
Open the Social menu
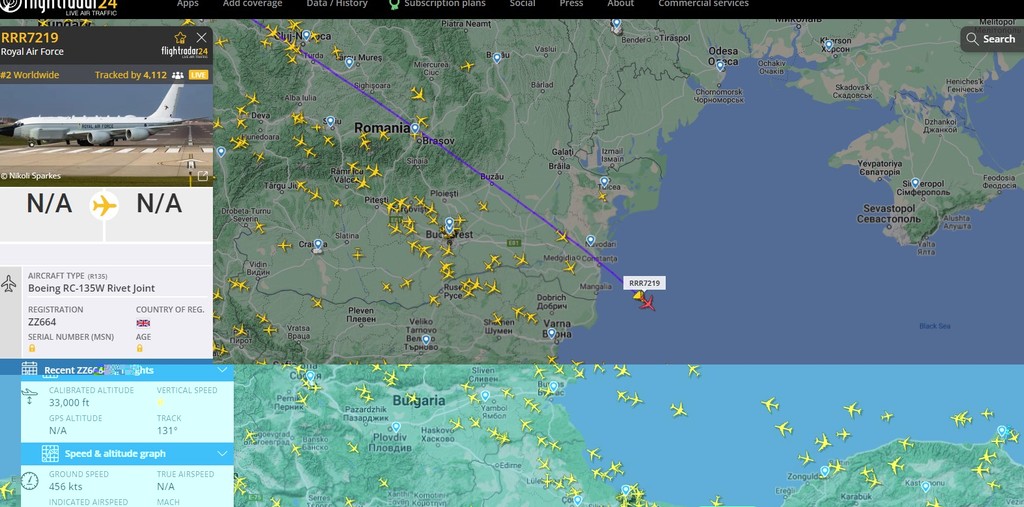click(x=522, y=4)
